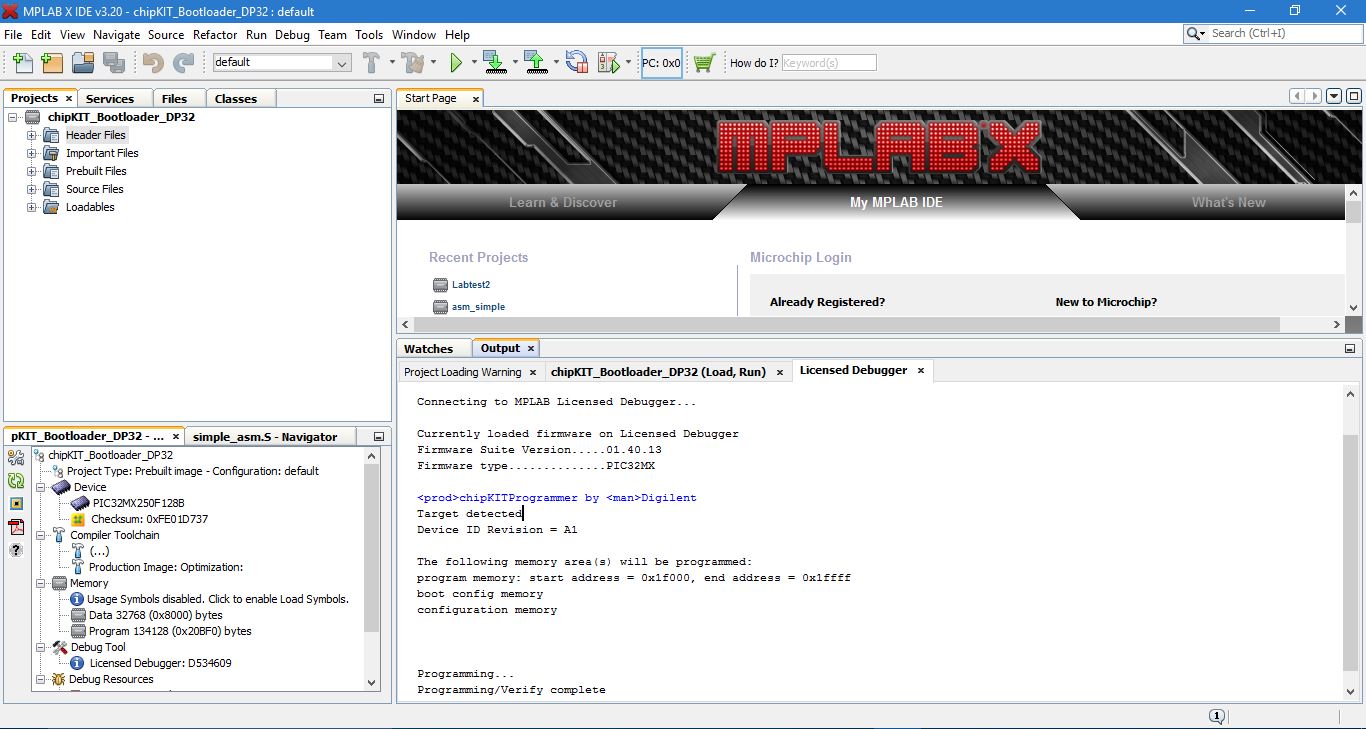This screenshot has width=1366, height=729.
Task: Click the Save All toolbar icon
Action: point(114,63)
